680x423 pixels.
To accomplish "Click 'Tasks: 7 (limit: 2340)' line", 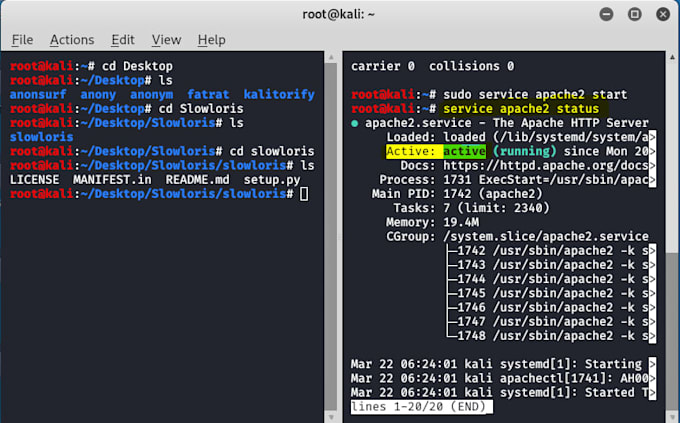I will 471,208.
